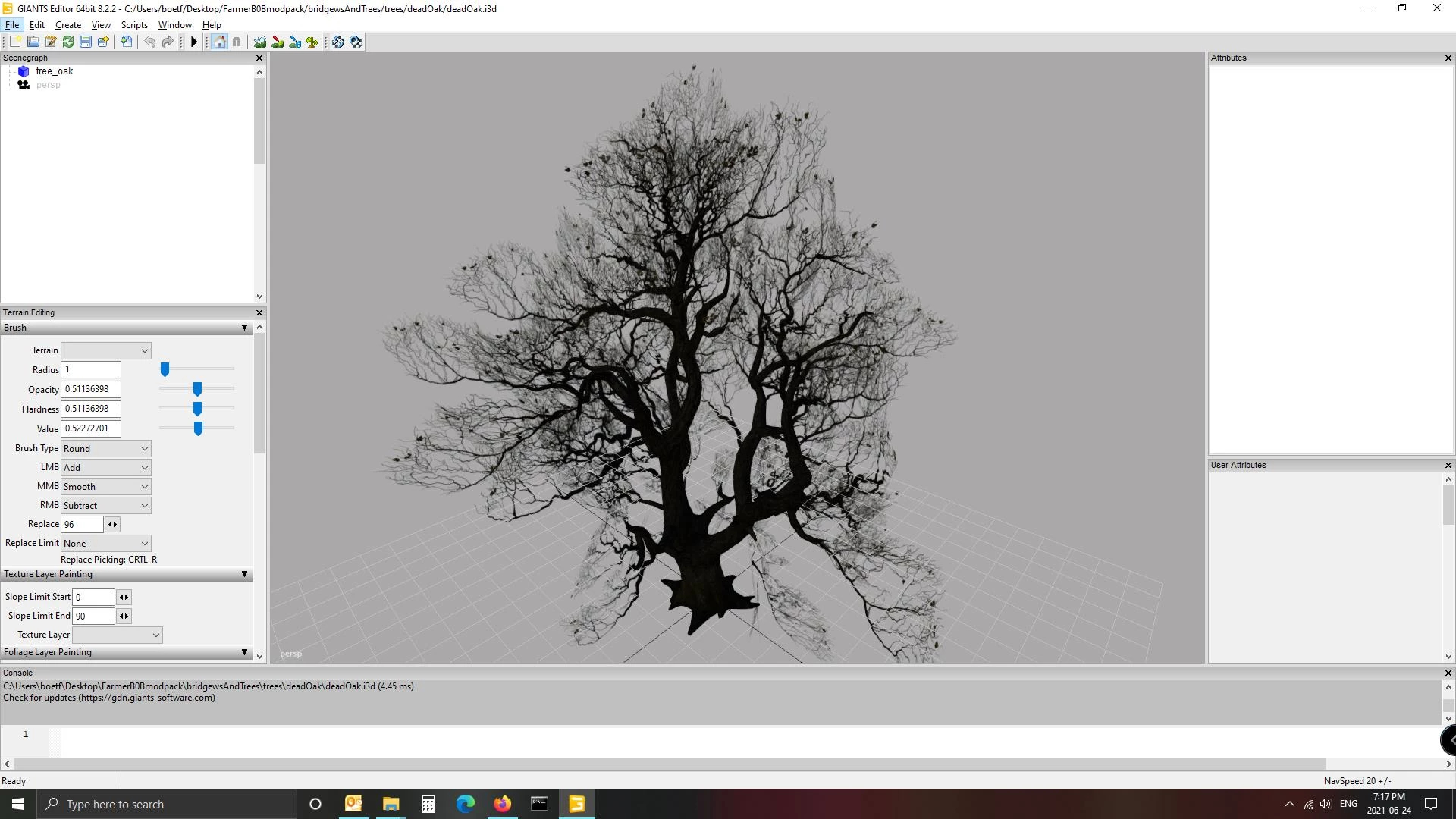Viewport: 1456px width, 819px height.
Task: Click the New scene toolbar icon
Action: [15, 42]
